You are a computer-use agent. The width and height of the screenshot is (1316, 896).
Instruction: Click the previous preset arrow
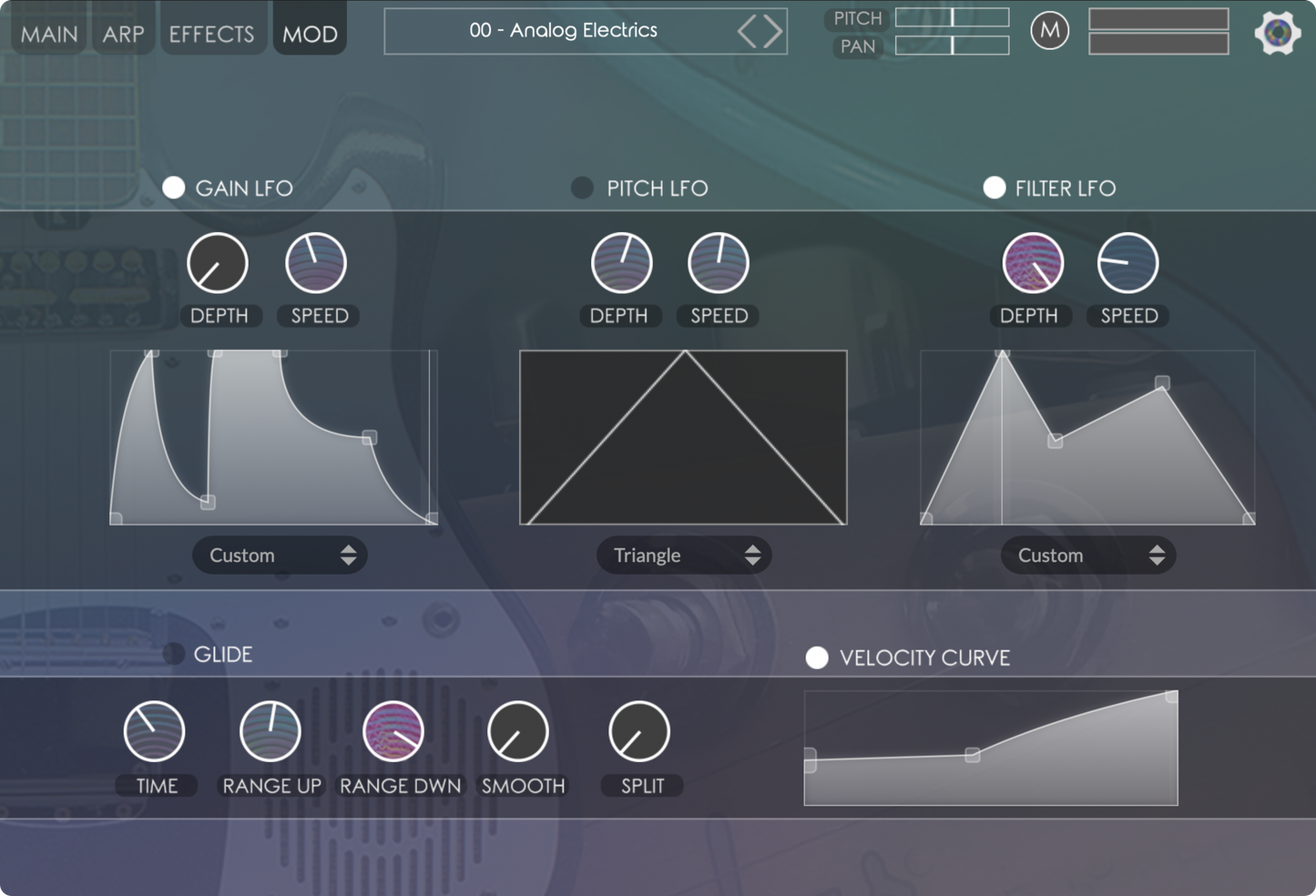[x=747, y=30]
